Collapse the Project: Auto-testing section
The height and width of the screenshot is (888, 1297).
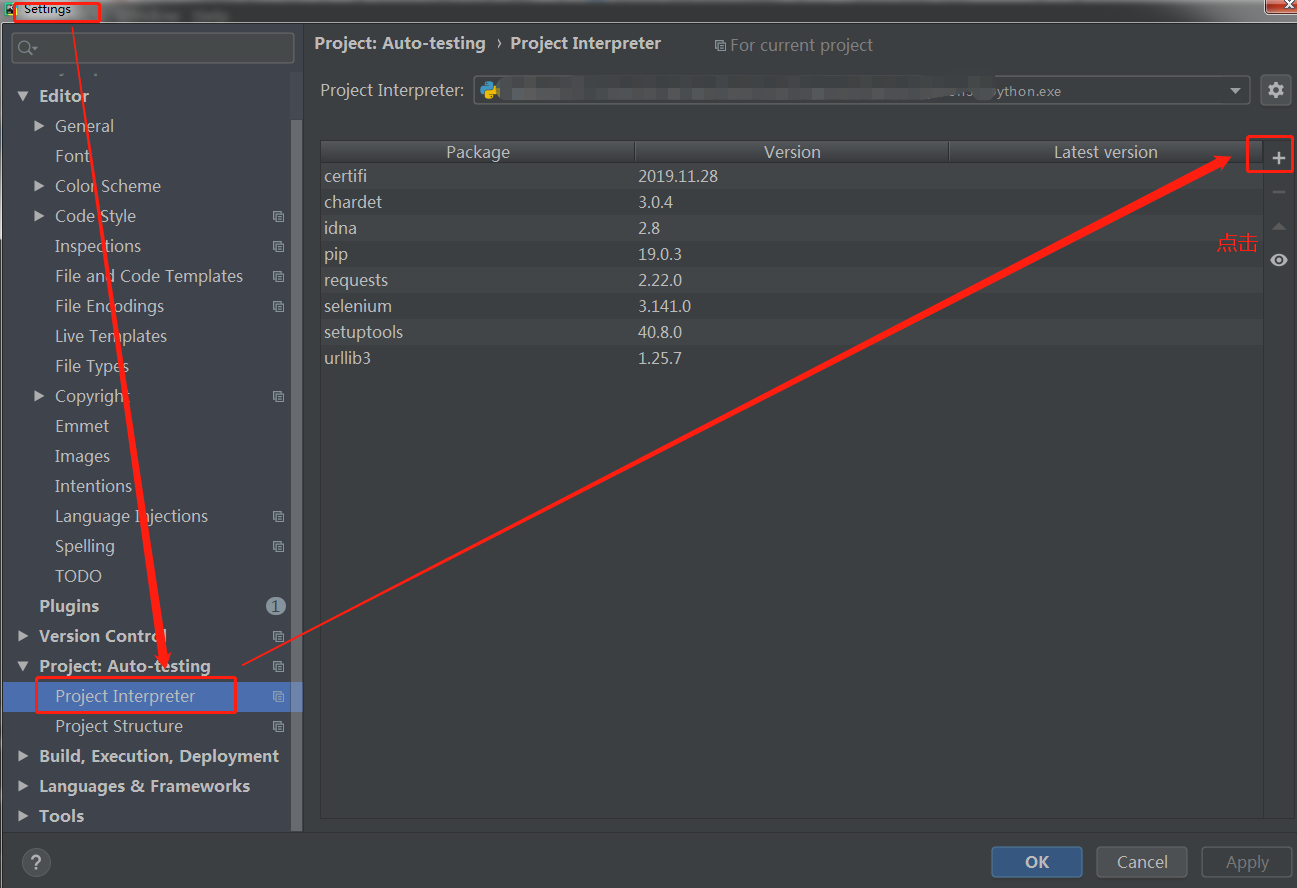23,666
